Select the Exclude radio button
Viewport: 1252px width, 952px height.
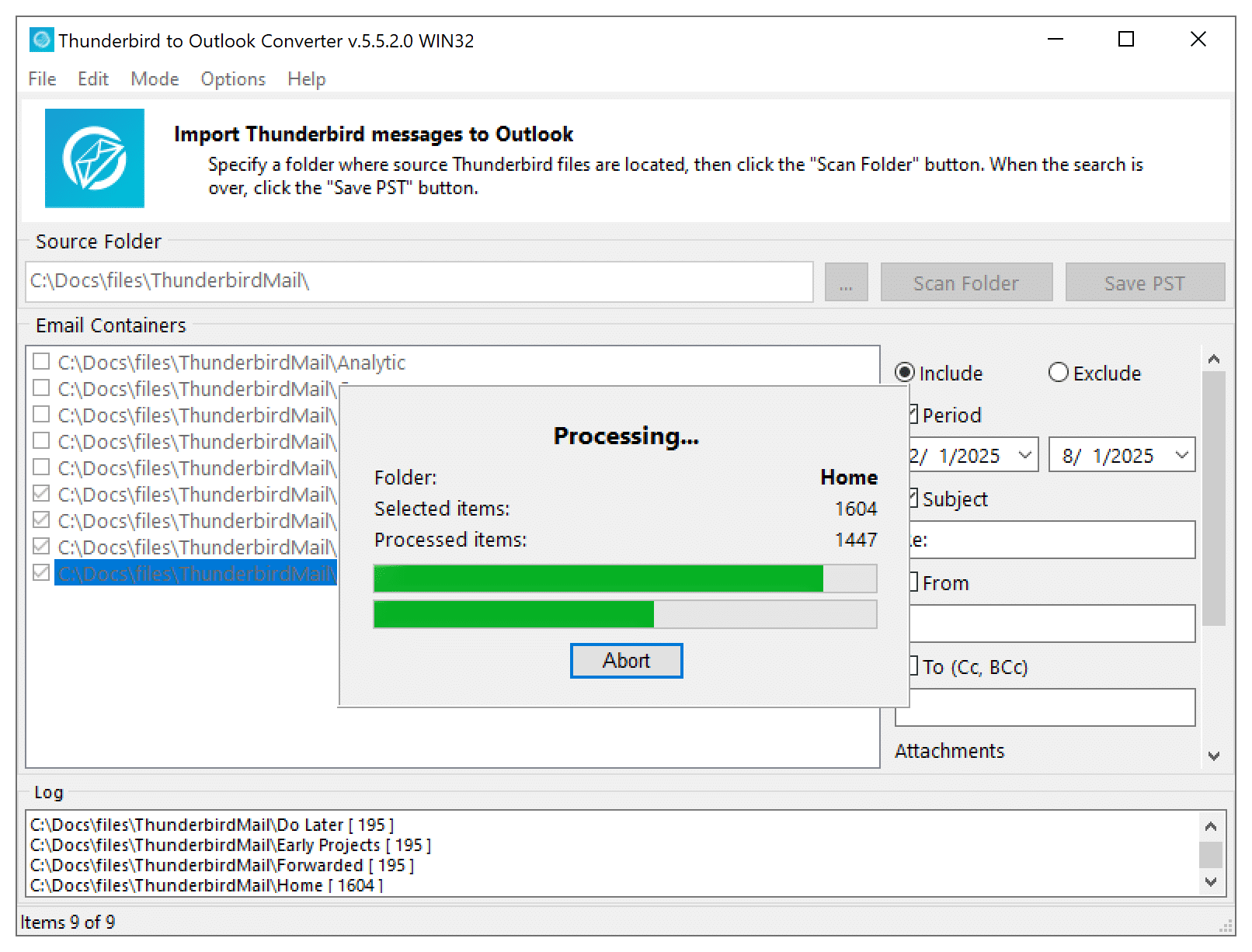[1058, 373]
